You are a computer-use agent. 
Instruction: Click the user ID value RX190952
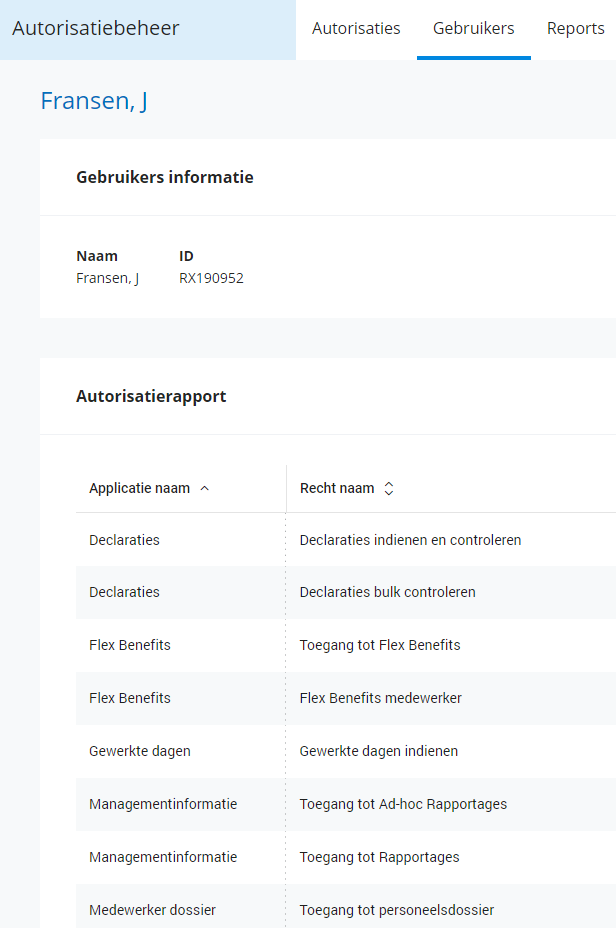click(211, 278)
